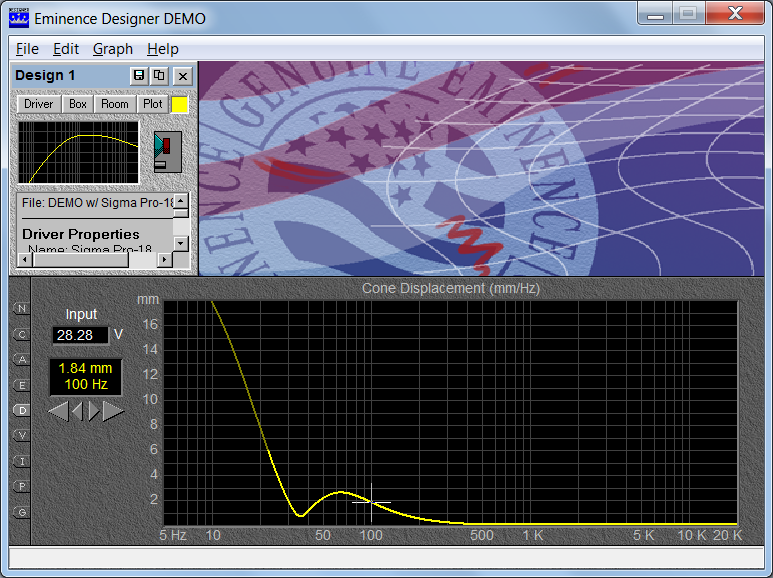Click the right arrow of horizontal scrollbar
This screenshot has height=578, width=773.
coord(165,259)
